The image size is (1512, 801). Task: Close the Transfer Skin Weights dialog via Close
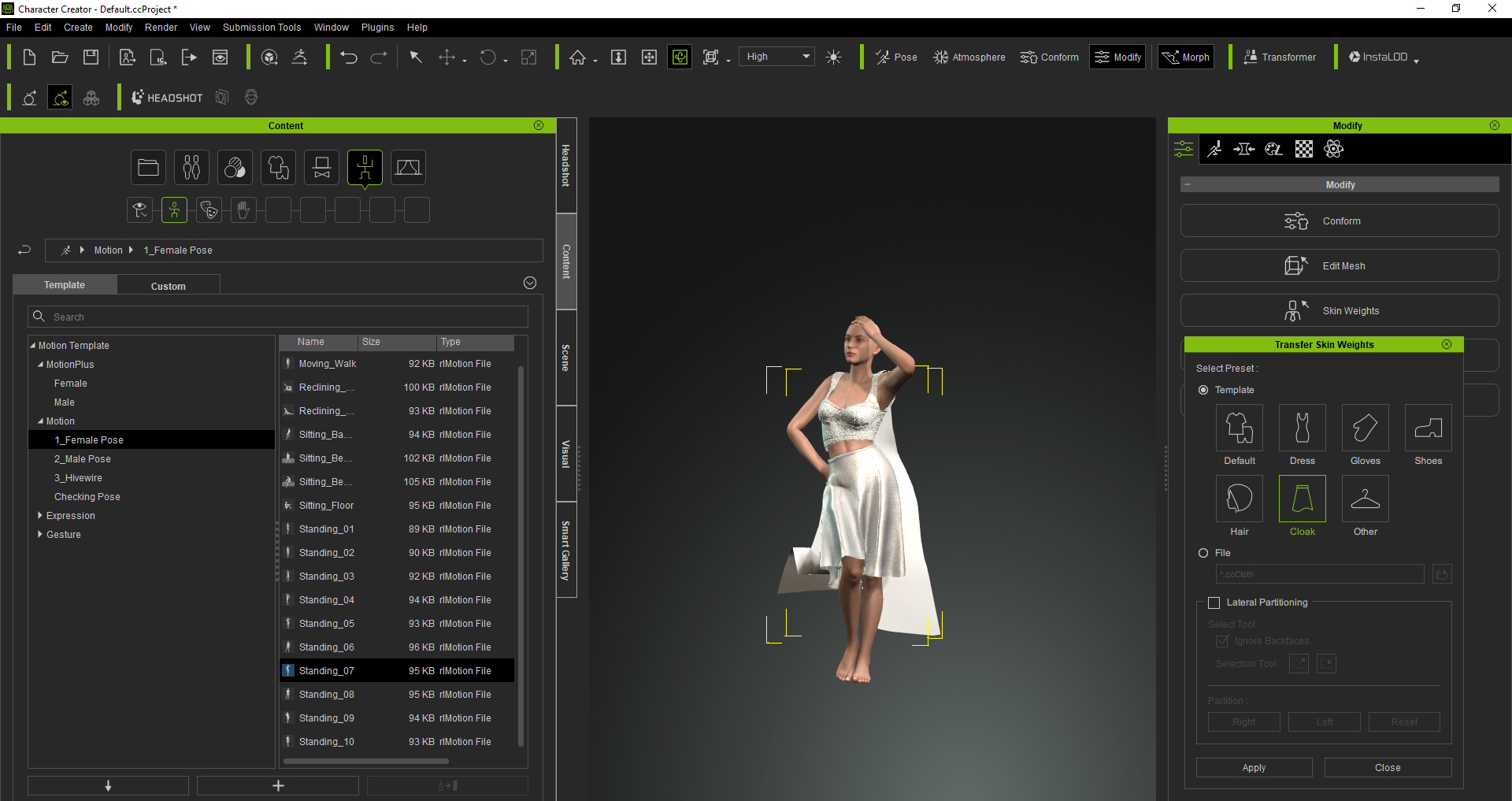[1388, 768]
